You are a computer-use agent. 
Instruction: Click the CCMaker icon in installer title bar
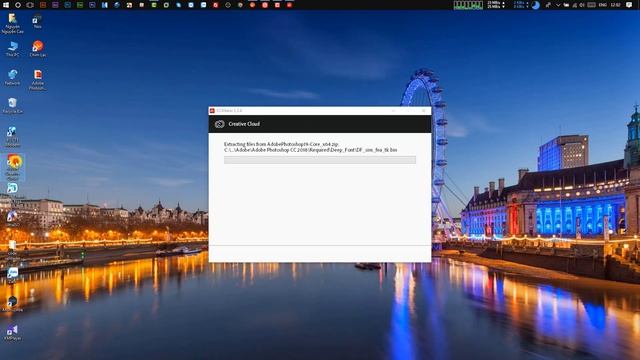point(212,111)
